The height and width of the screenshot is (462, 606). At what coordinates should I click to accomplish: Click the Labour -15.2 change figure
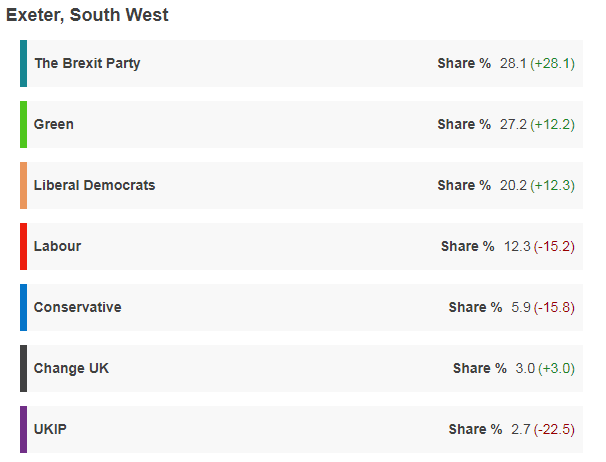click(x=554, y=246)
